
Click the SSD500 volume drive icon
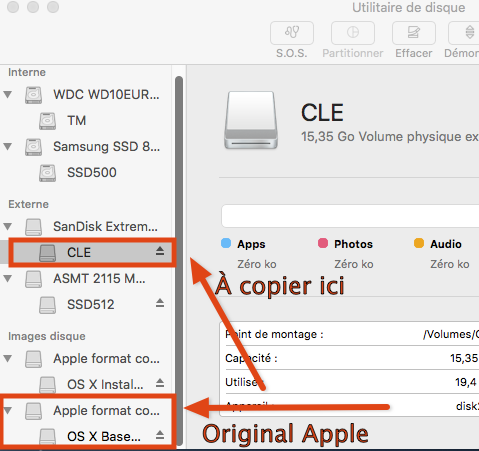point(47,173)
